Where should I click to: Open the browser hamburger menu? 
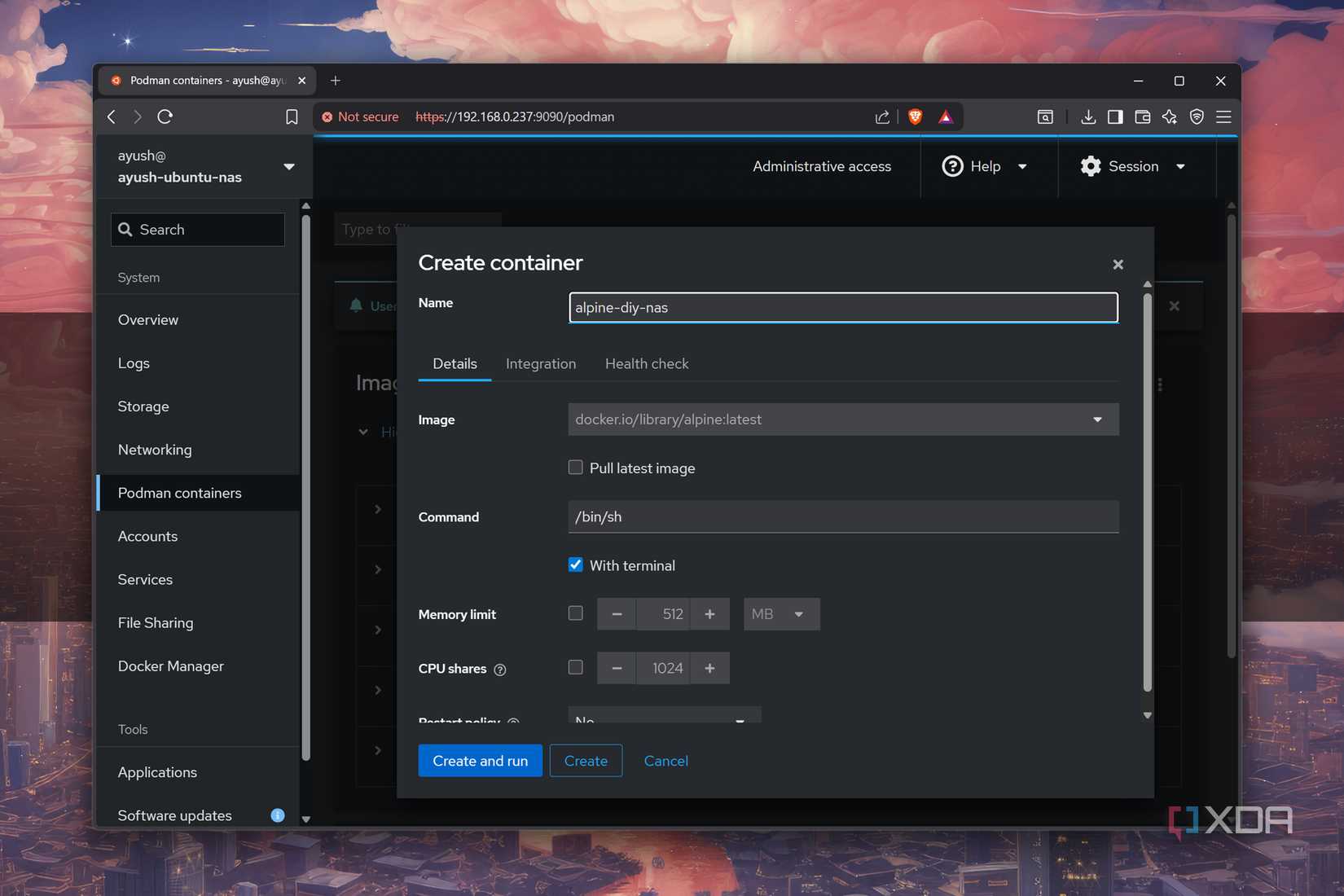pos(1223,116)
